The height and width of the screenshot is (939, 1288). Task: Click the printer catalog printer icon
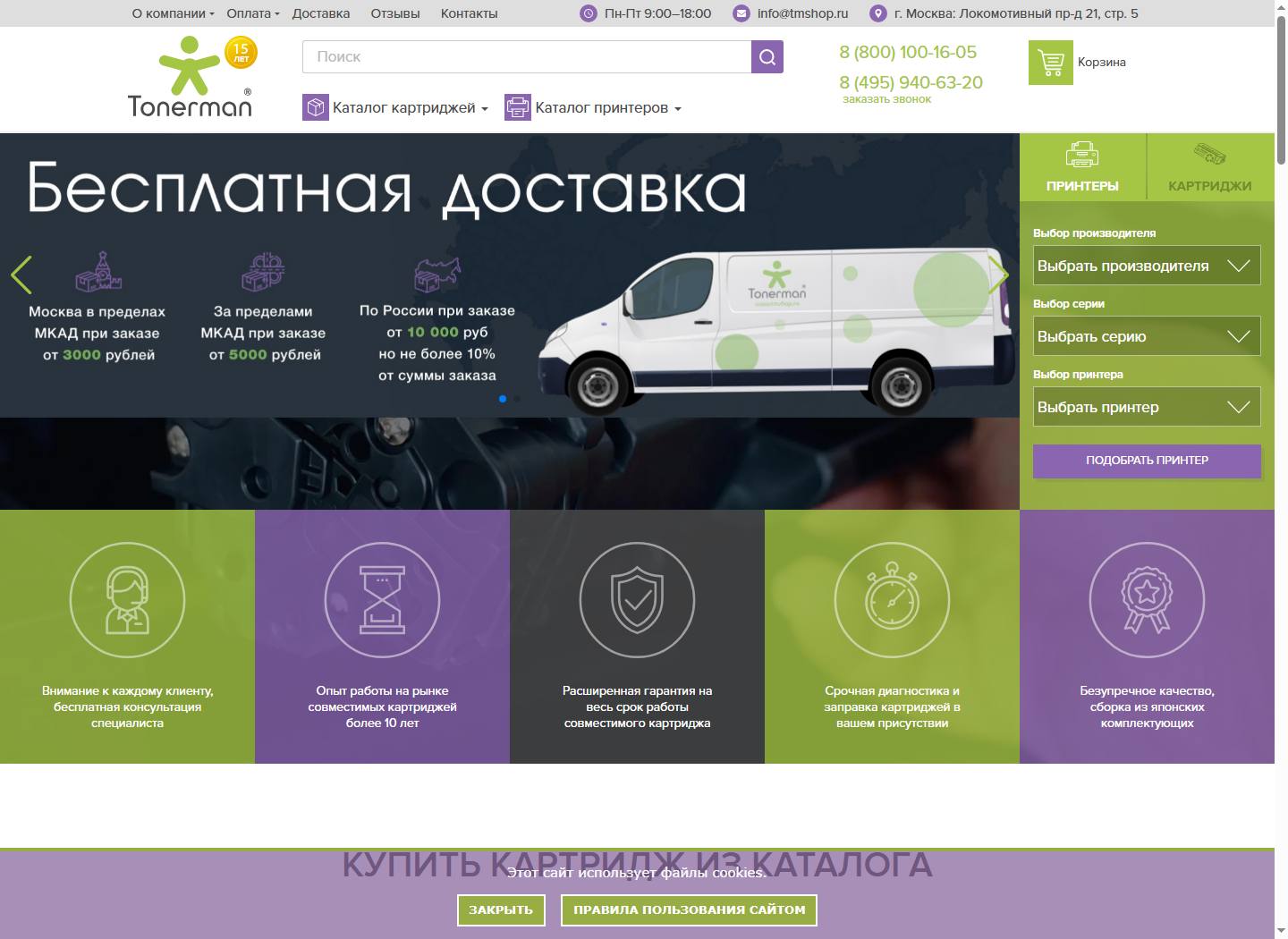(518, 107)
